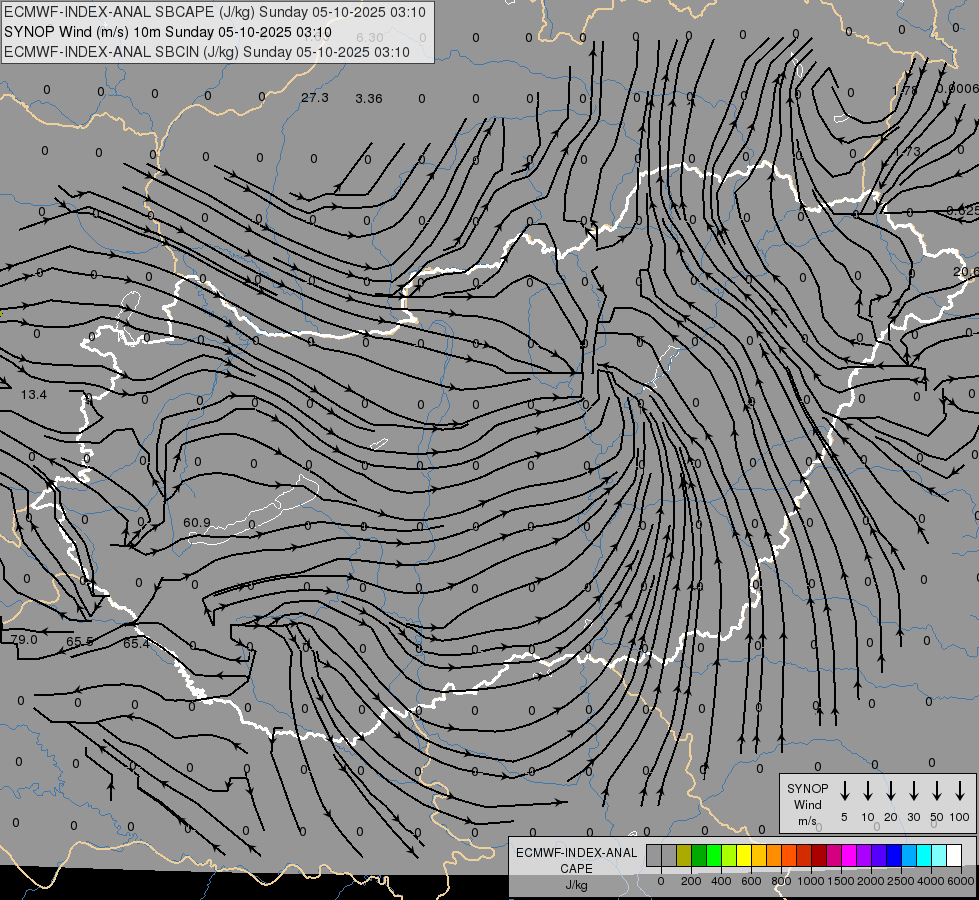Click the 200 tick on the CAPE scale
Image resolution: width=979 pixels, height=900 pixels.
691,881
